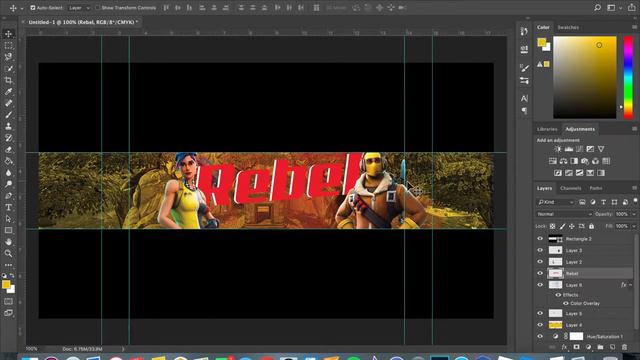Select the Clone Stamp tool
This screenshot has width=640, height=360.
8,126
